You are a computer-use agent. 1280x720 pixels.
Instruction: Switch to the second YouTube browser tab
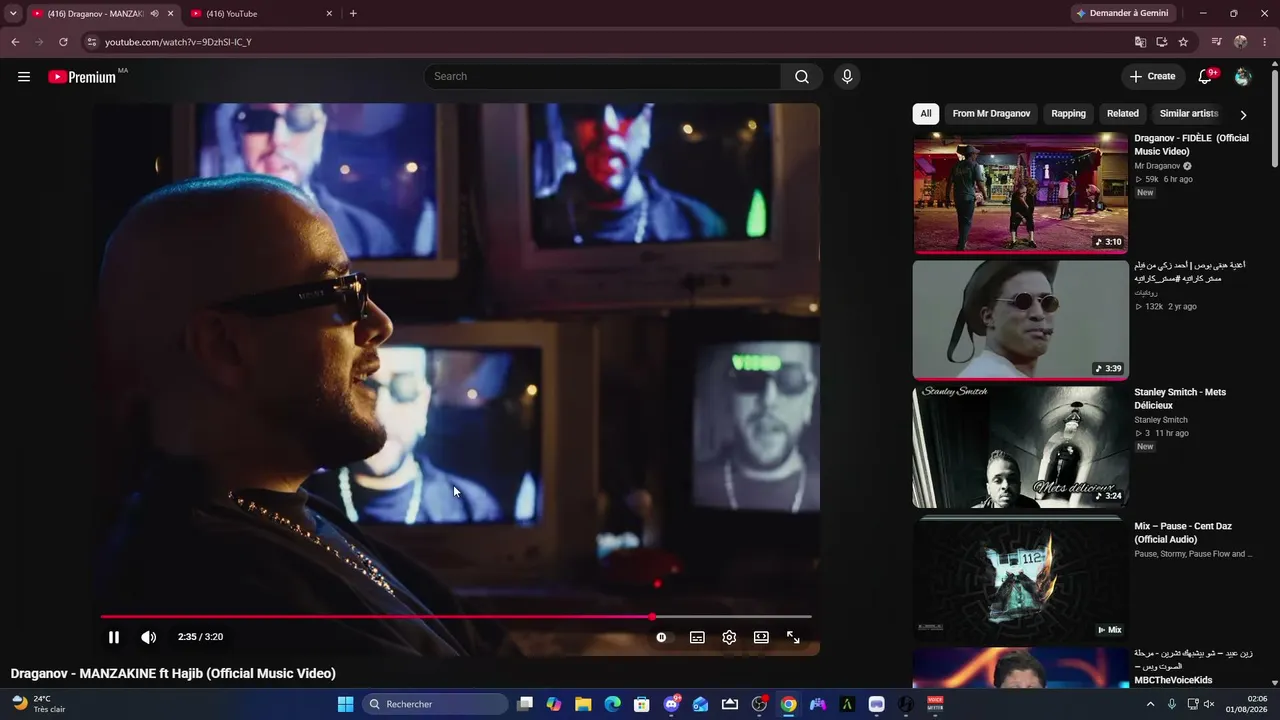[262, 13]
